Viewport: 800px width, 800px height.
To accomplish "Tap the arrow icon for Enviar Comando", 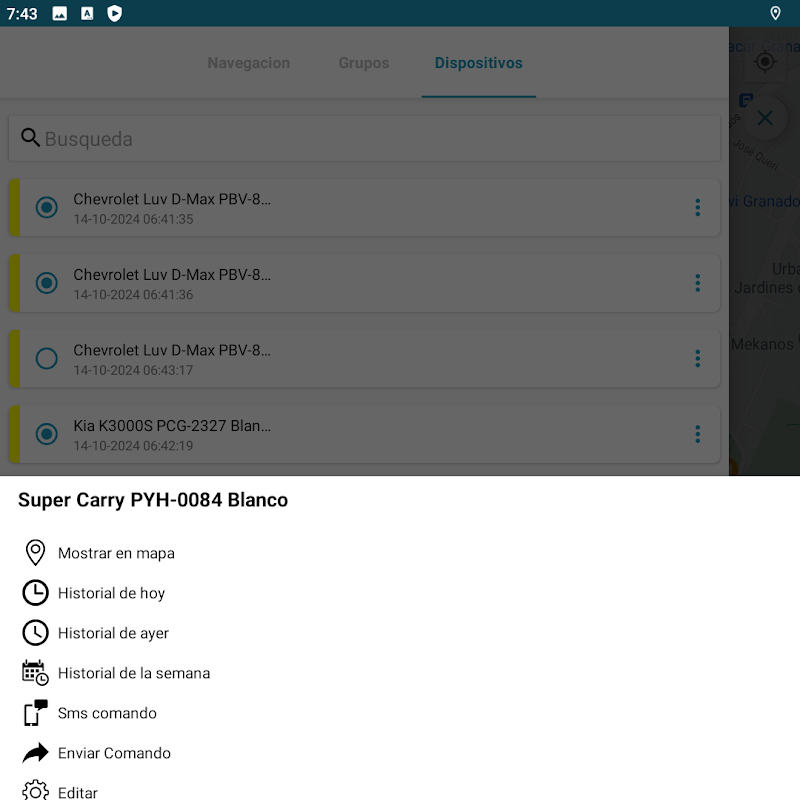I will (x=35, y=753).
